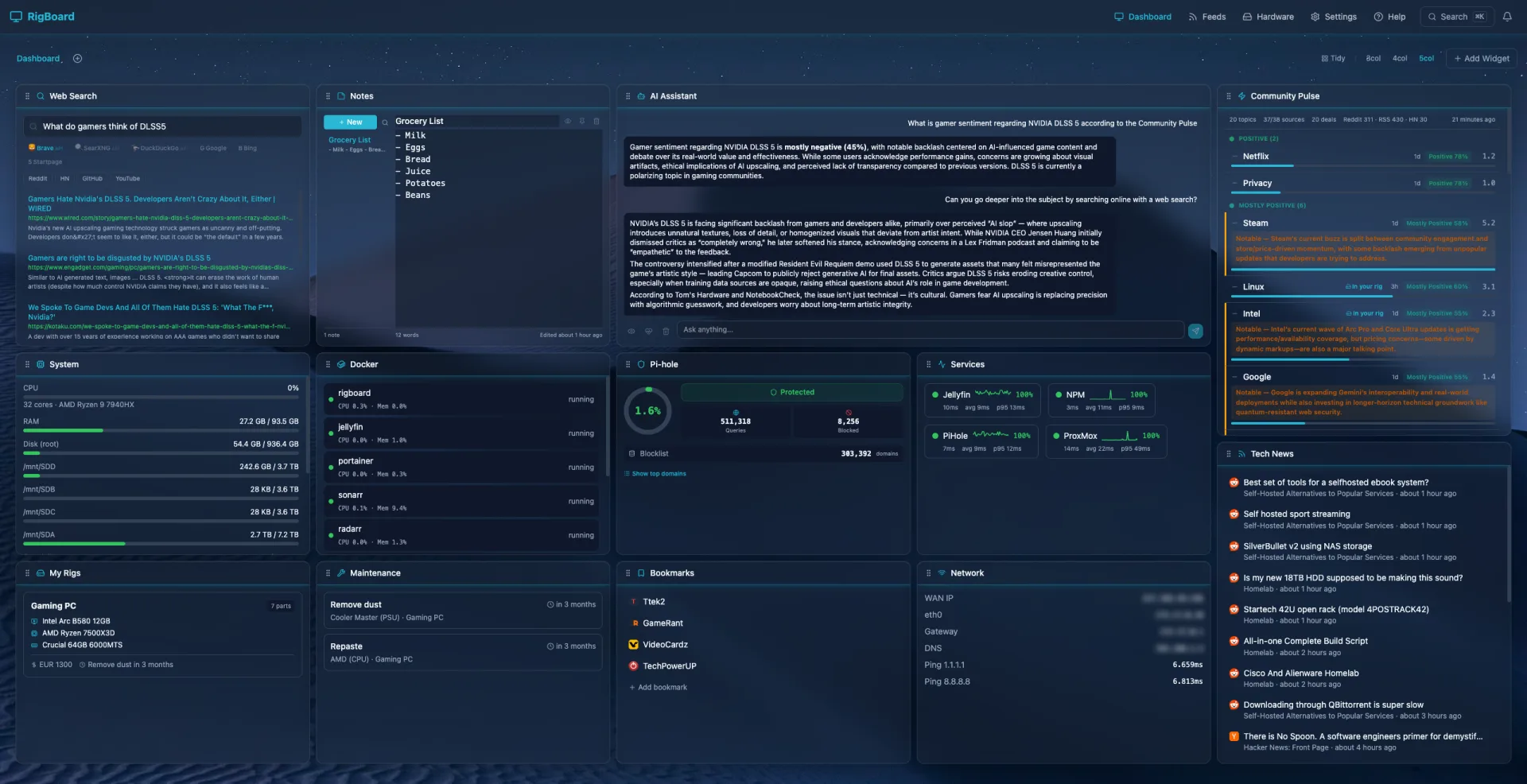Expand 'Show top domains' in Pi-hole
This screenshot has height=784, width=1527.
click(655, 473)
